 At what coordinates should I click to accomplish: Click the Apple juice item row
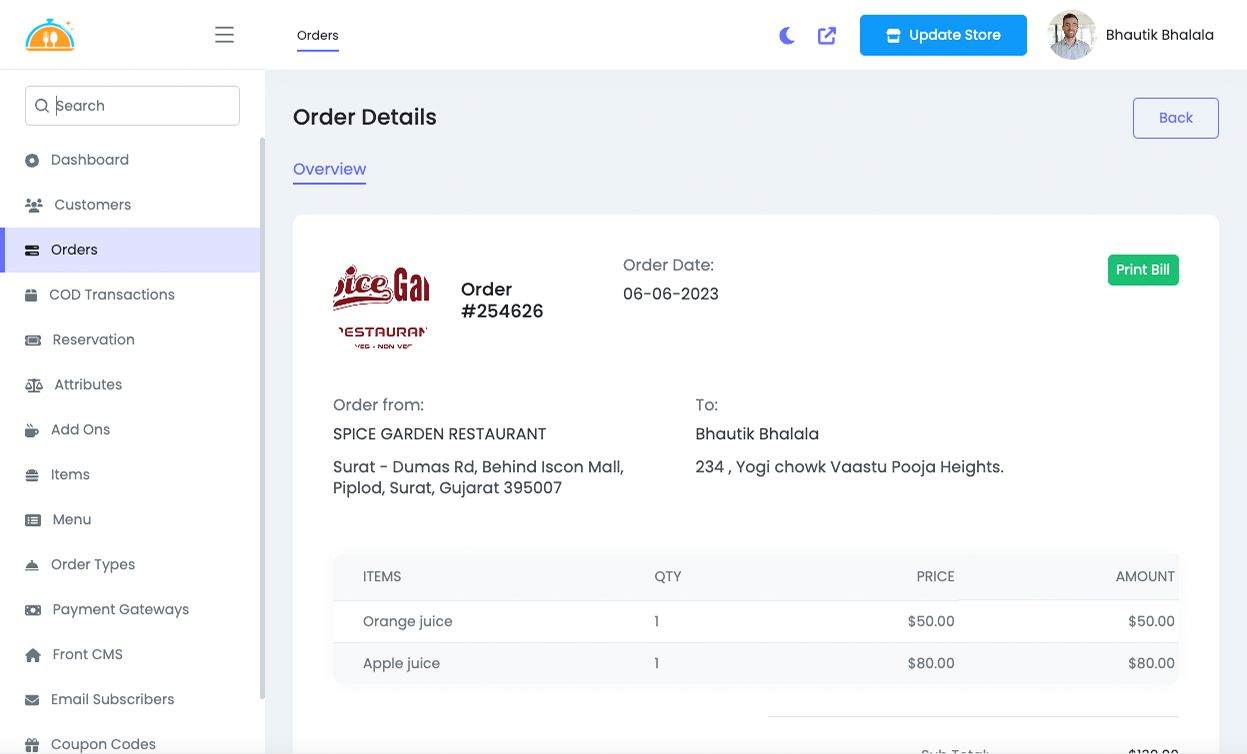coord(756,663)
